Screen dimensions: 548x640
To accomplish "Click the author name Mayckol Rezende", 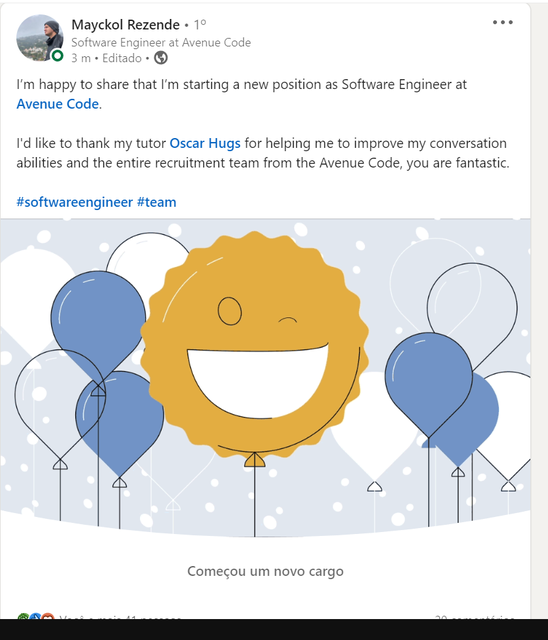I will click(126, 24).
